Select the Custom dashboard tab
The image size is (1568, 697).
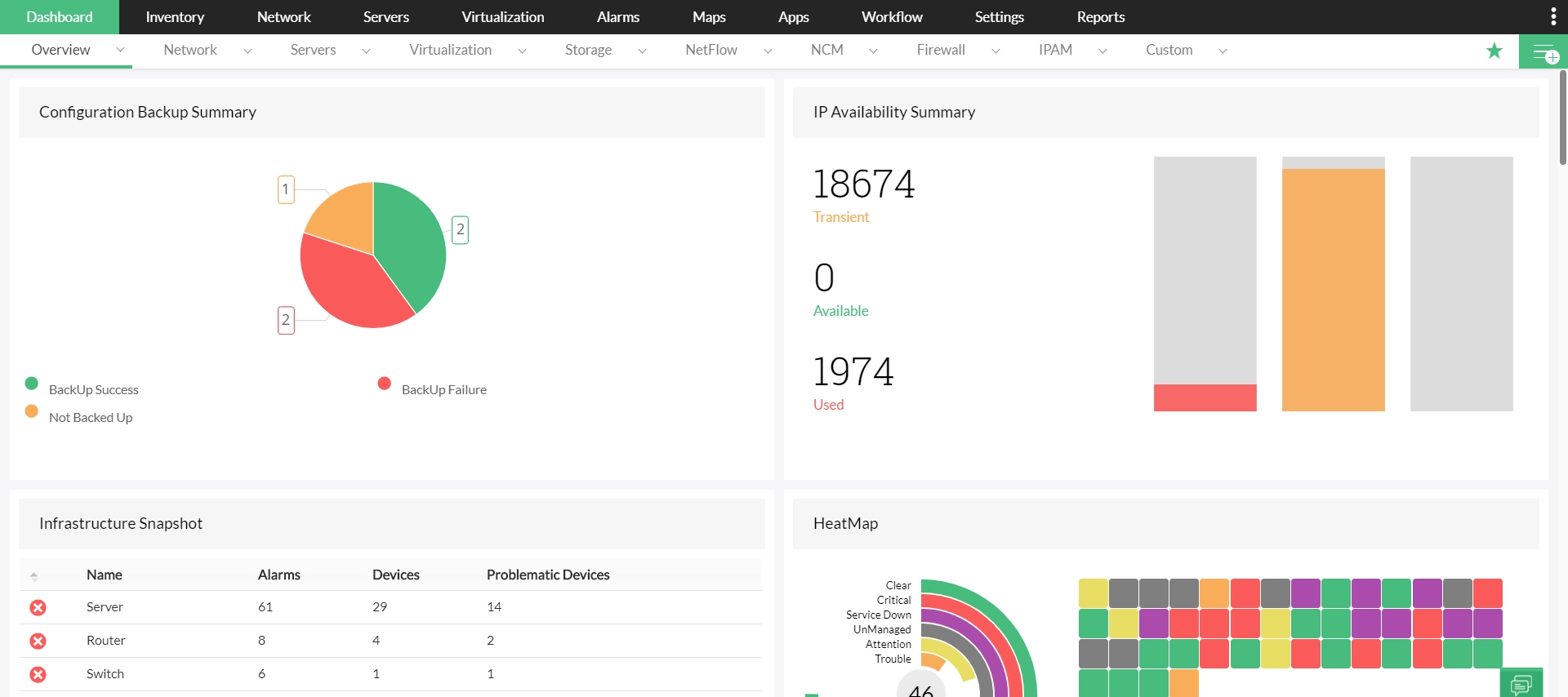[x=1169, y=50]
